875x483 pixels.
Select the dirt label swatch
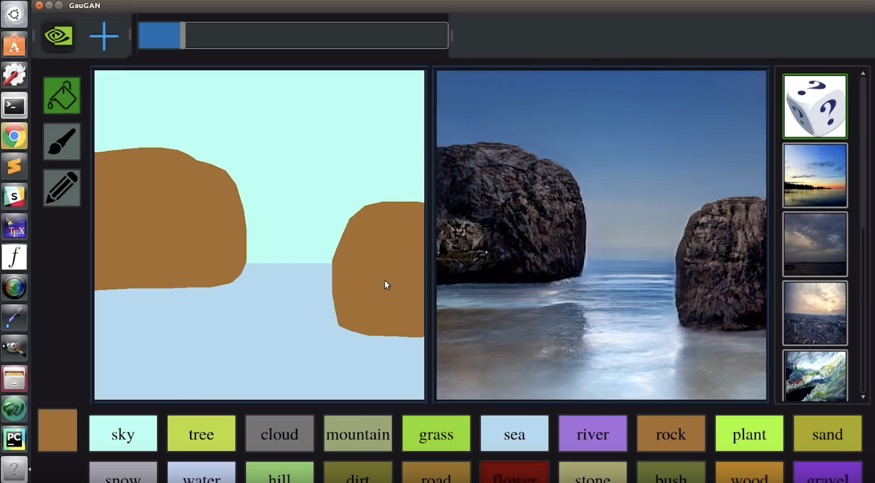click(x=358, y=472)
